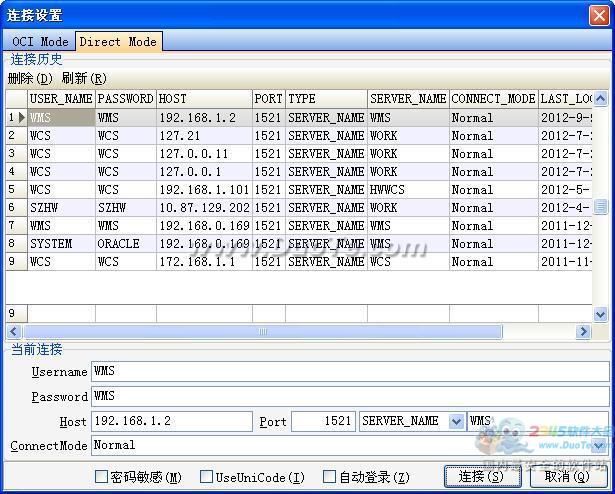Click the 2012-4- last login cell
Screen dimensions: 615x494
click(x=565, y=208)
